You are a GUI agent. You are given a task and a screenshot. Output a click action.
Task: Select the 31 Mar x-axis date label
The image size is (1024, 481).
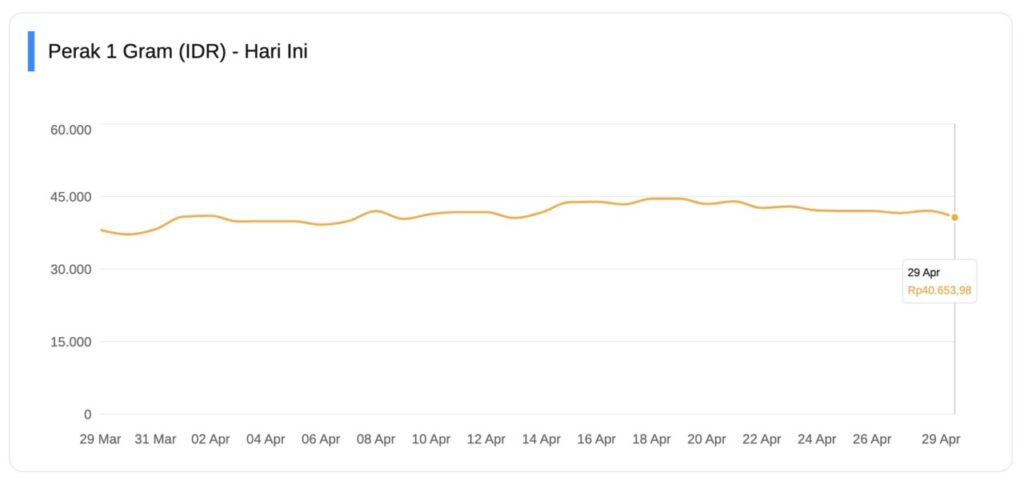click(x=155, y=439)
